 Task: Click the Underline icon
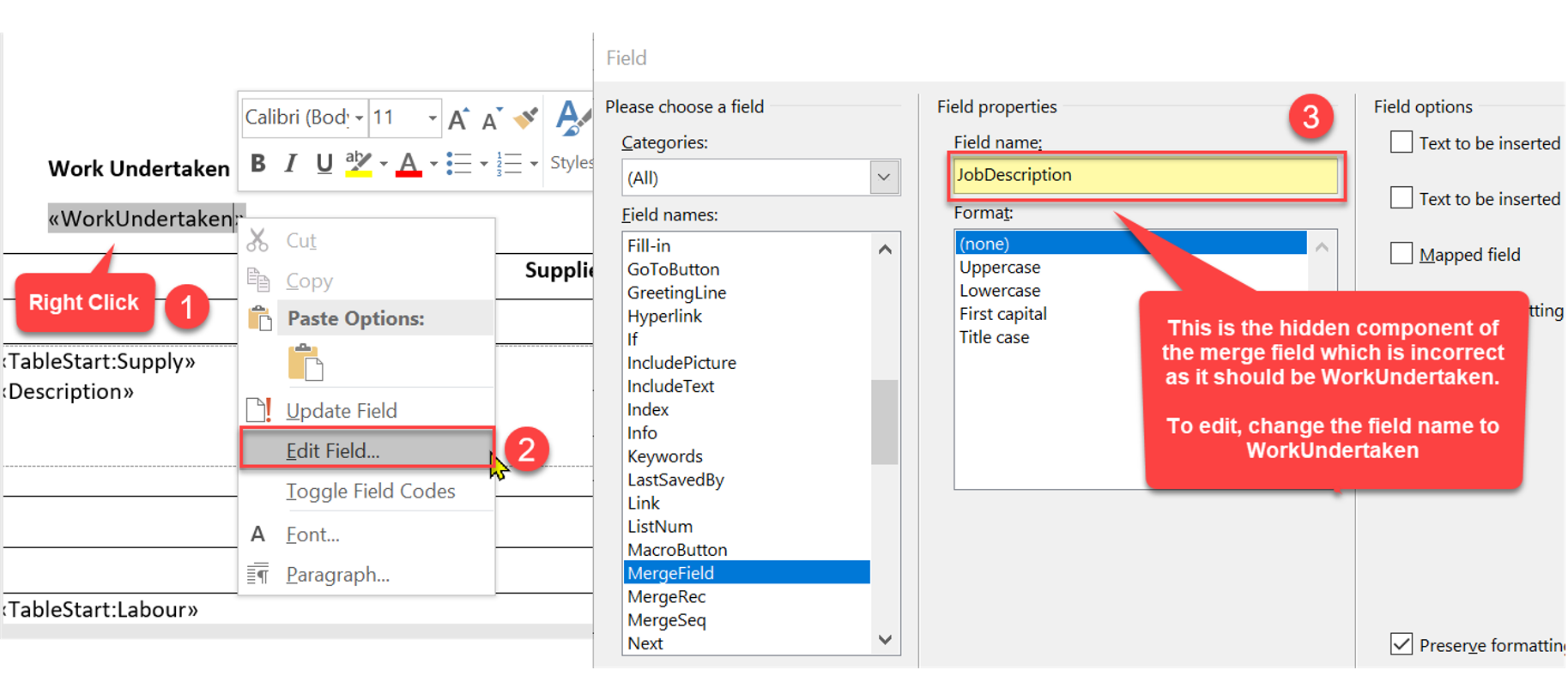[x=324, y=163]
